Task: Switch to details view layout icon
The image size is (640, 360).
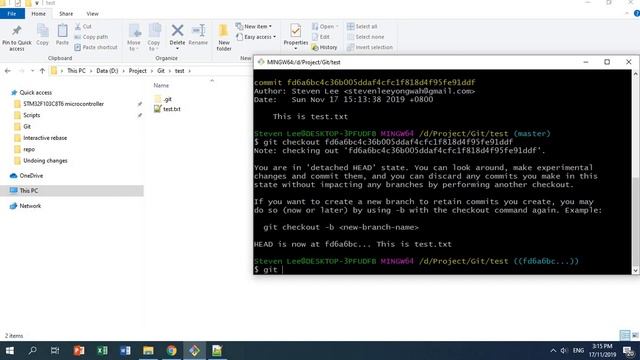Action: (624, 336)
